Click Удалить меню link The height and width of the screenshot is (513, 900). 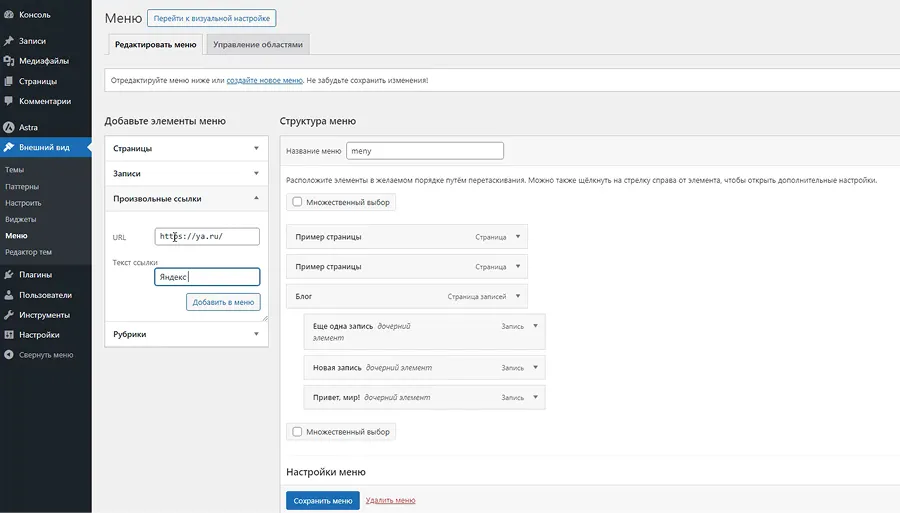390,500
